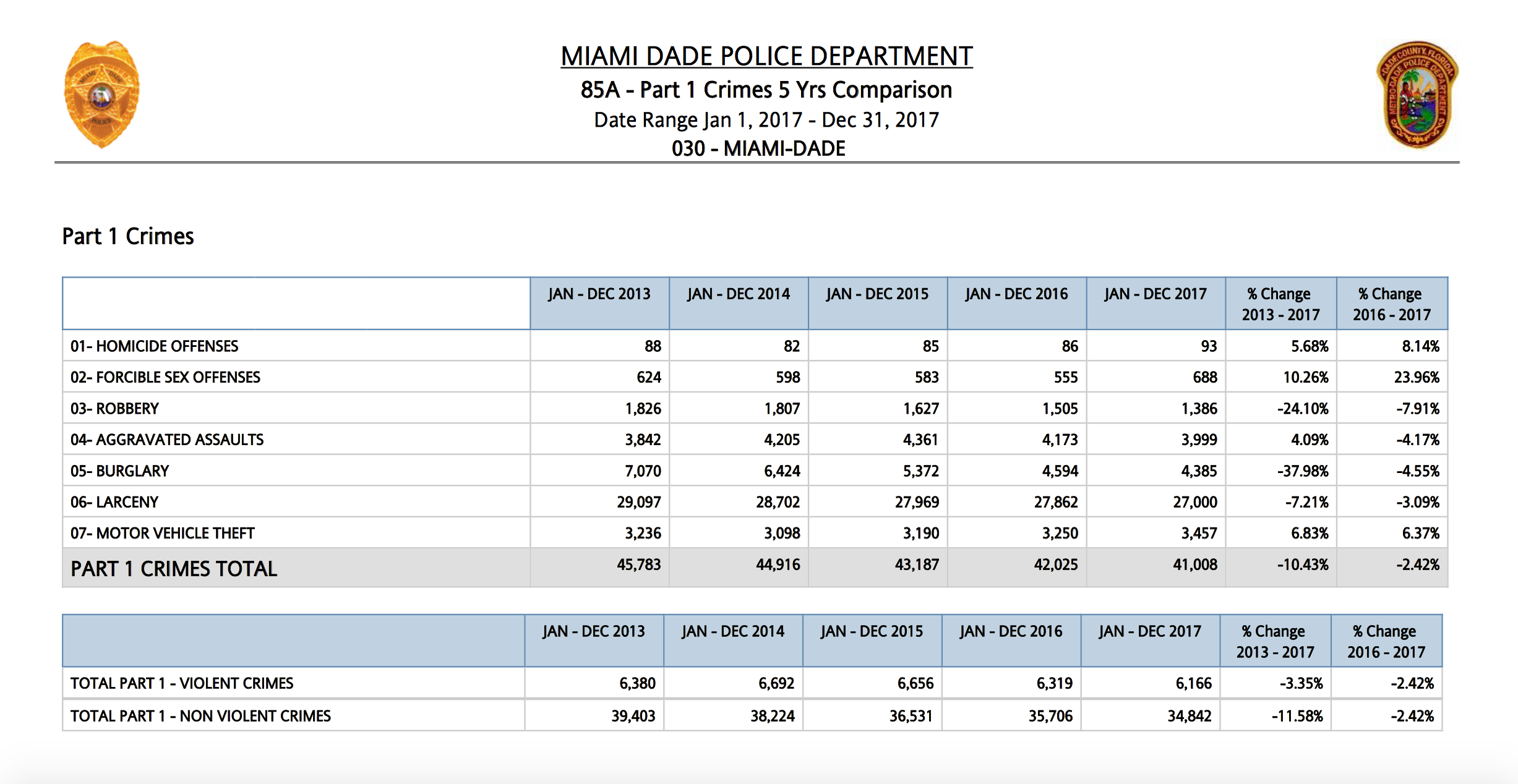Click the -24.10% robbery change cell
This screenshot has height=784, width=1518.
coord(1303,409)
